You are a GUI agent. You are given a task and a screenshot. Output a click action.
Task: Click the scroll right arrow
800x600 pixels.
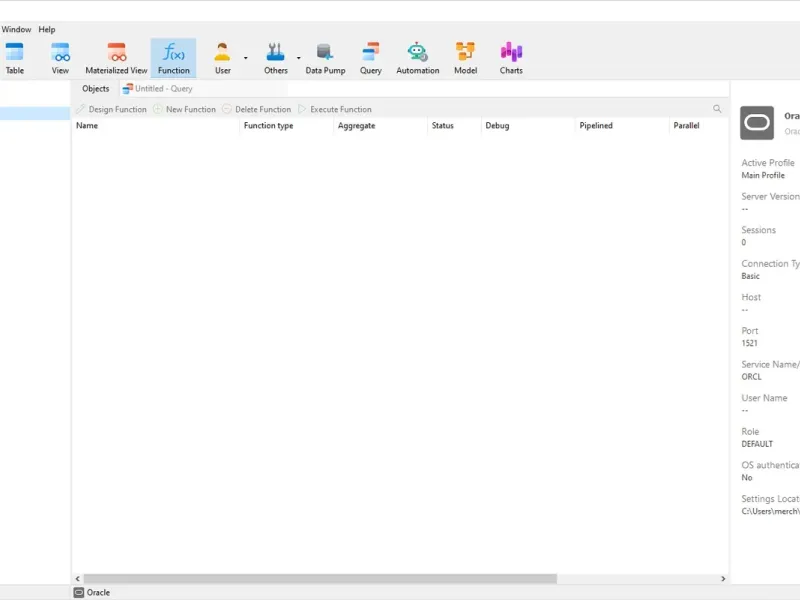click(x=722, y=579)
